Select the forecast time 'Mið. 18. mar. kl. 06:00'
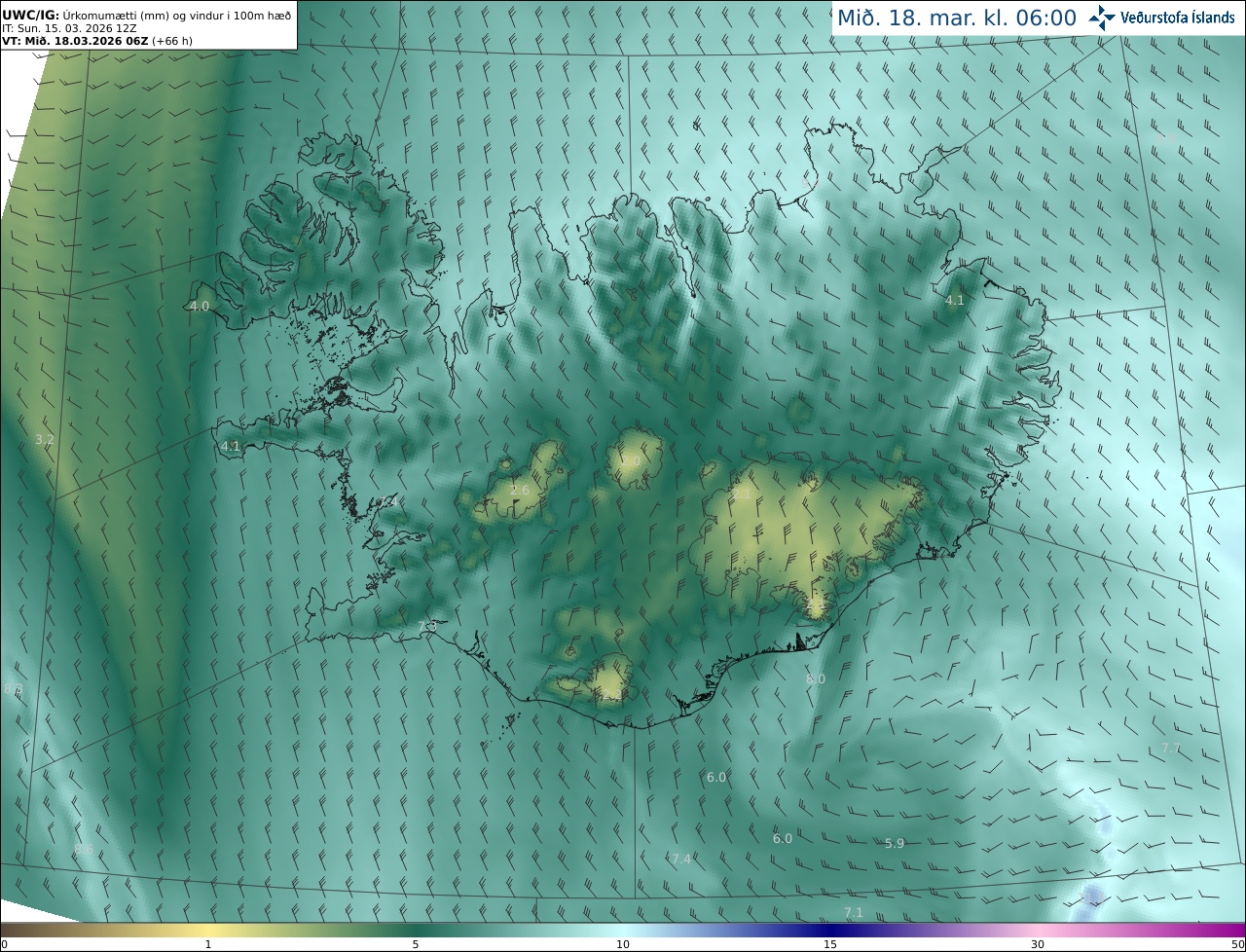Image resolution: width=1246 pixels, height=952 pixels. click(x=957, y=18)
